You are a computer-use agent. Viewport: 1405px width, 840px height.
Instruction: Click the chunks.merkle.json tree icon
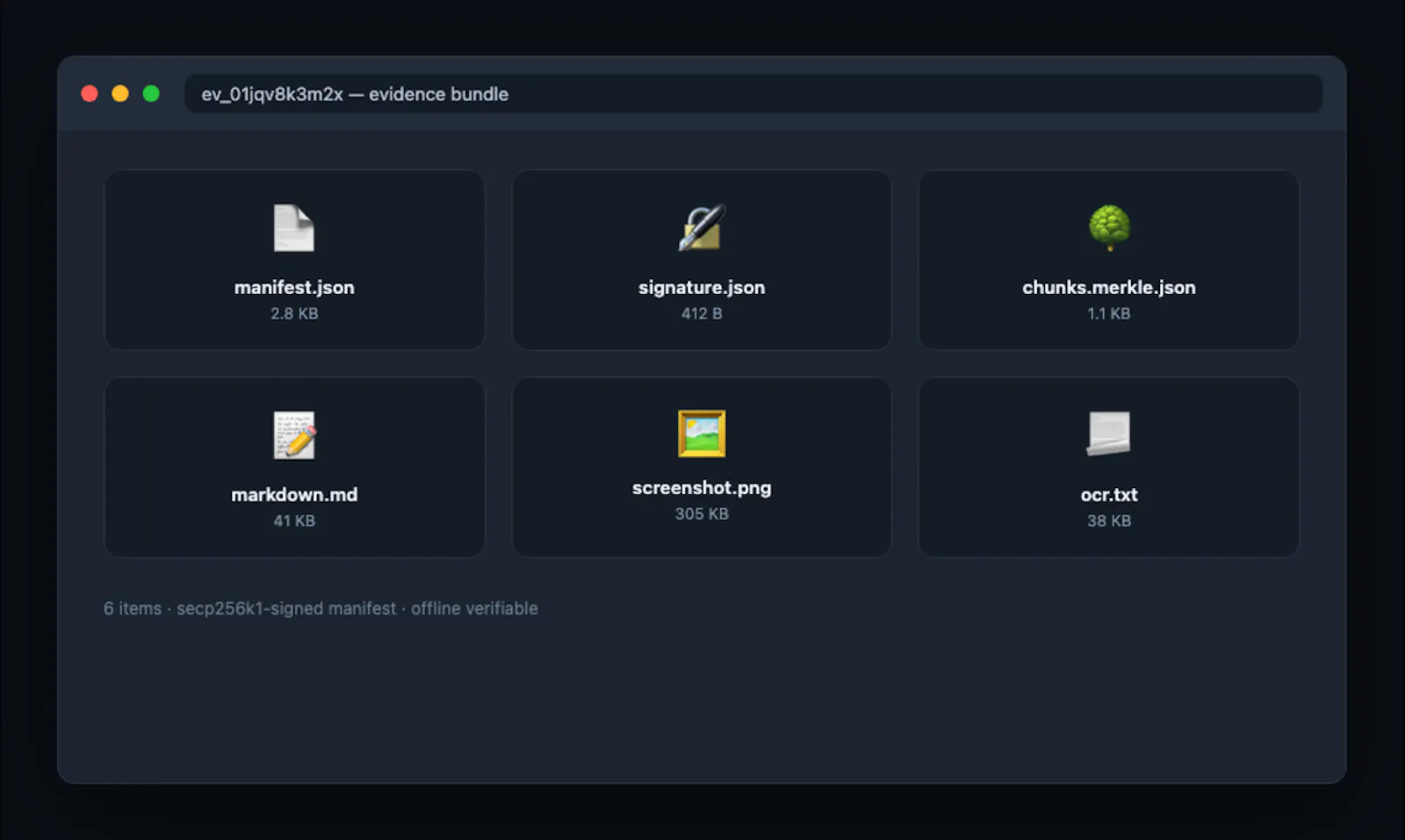click(1109, 228)
